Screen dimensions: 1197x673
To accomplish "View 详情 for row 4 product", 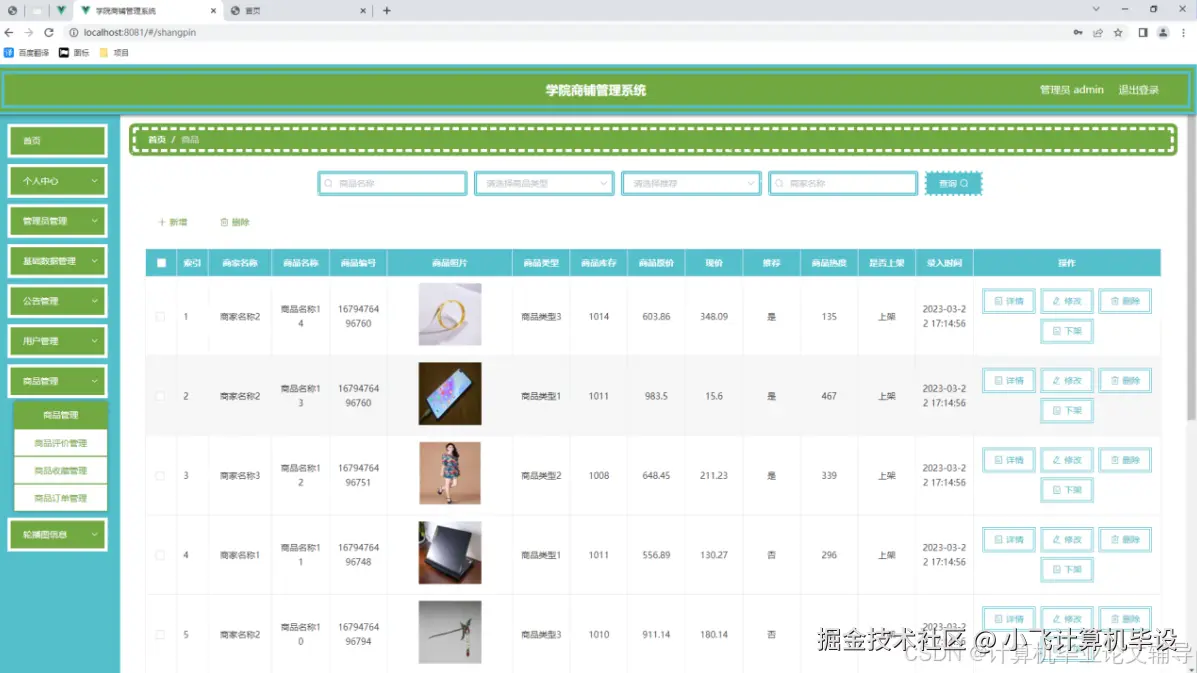I will coord(1008,539).
